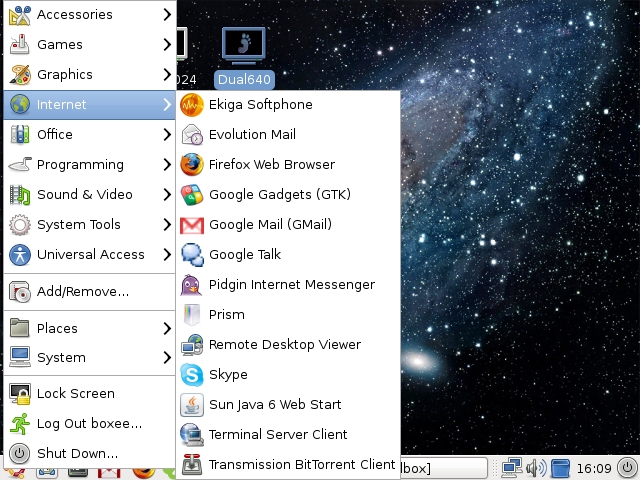This screenshot has height=480, width=640.
Task: Click the blue window tray icon
Action: [x=560, y=468]
